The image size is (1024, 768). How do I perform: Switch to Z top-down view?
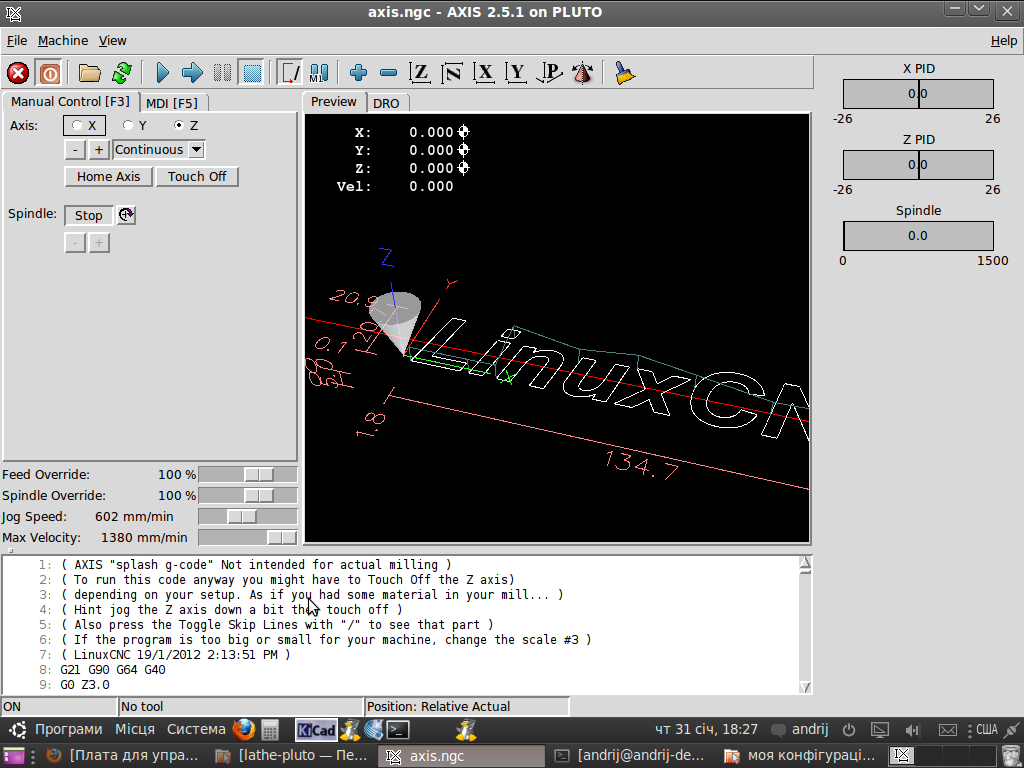[421, 73]
